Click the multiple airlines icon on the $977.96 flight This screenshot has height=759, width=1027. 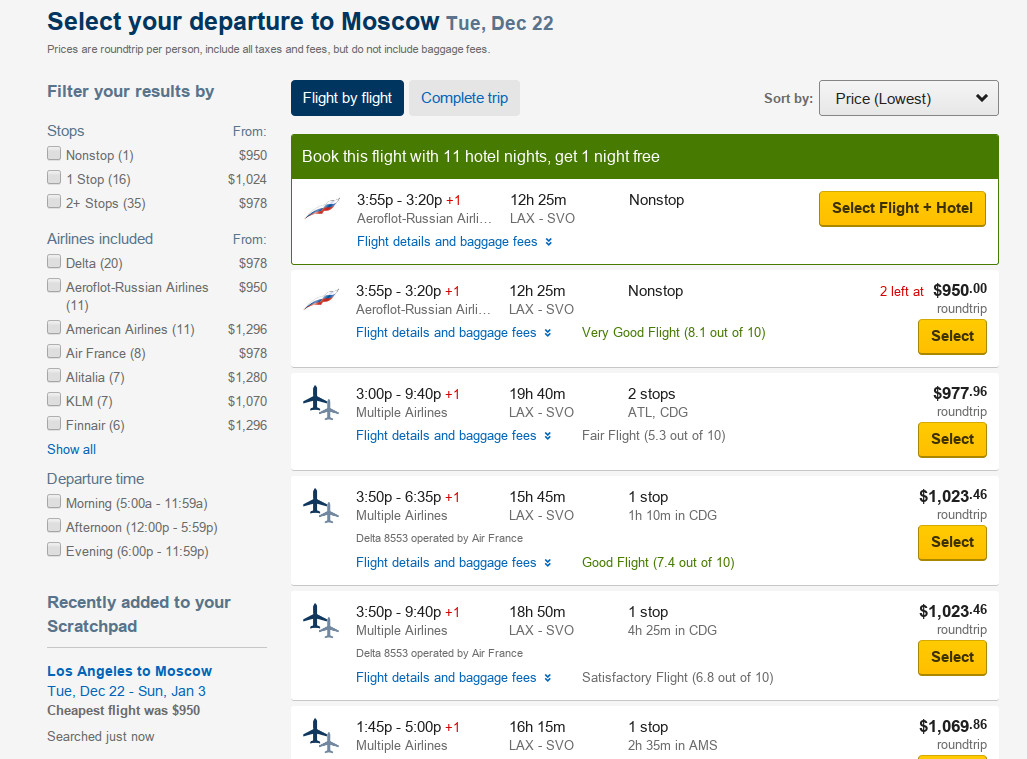[321, 403]
